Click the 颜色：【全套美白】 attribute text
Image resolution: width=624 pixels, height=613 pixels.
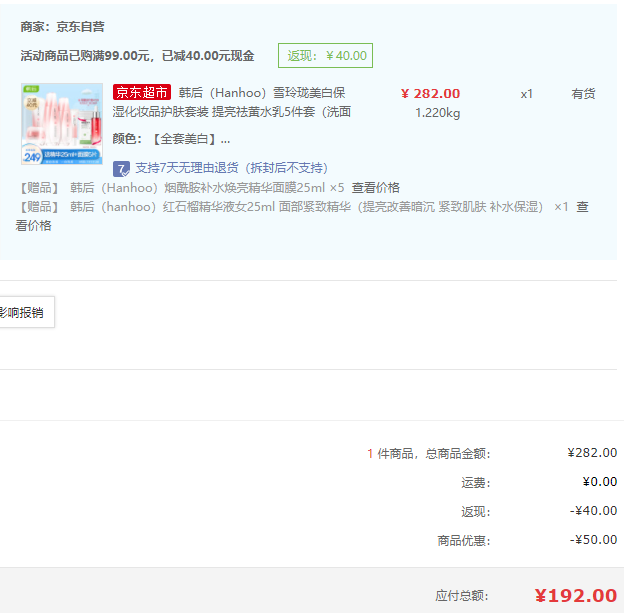tap(171, 139)
